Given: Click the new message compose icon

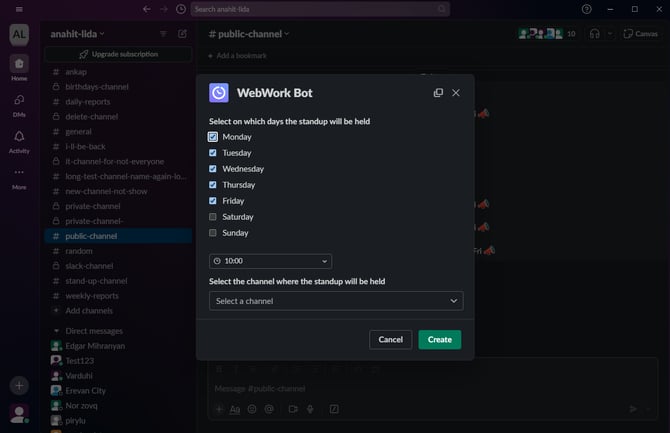Looking at the screenshot, I should tap(182, 33).
